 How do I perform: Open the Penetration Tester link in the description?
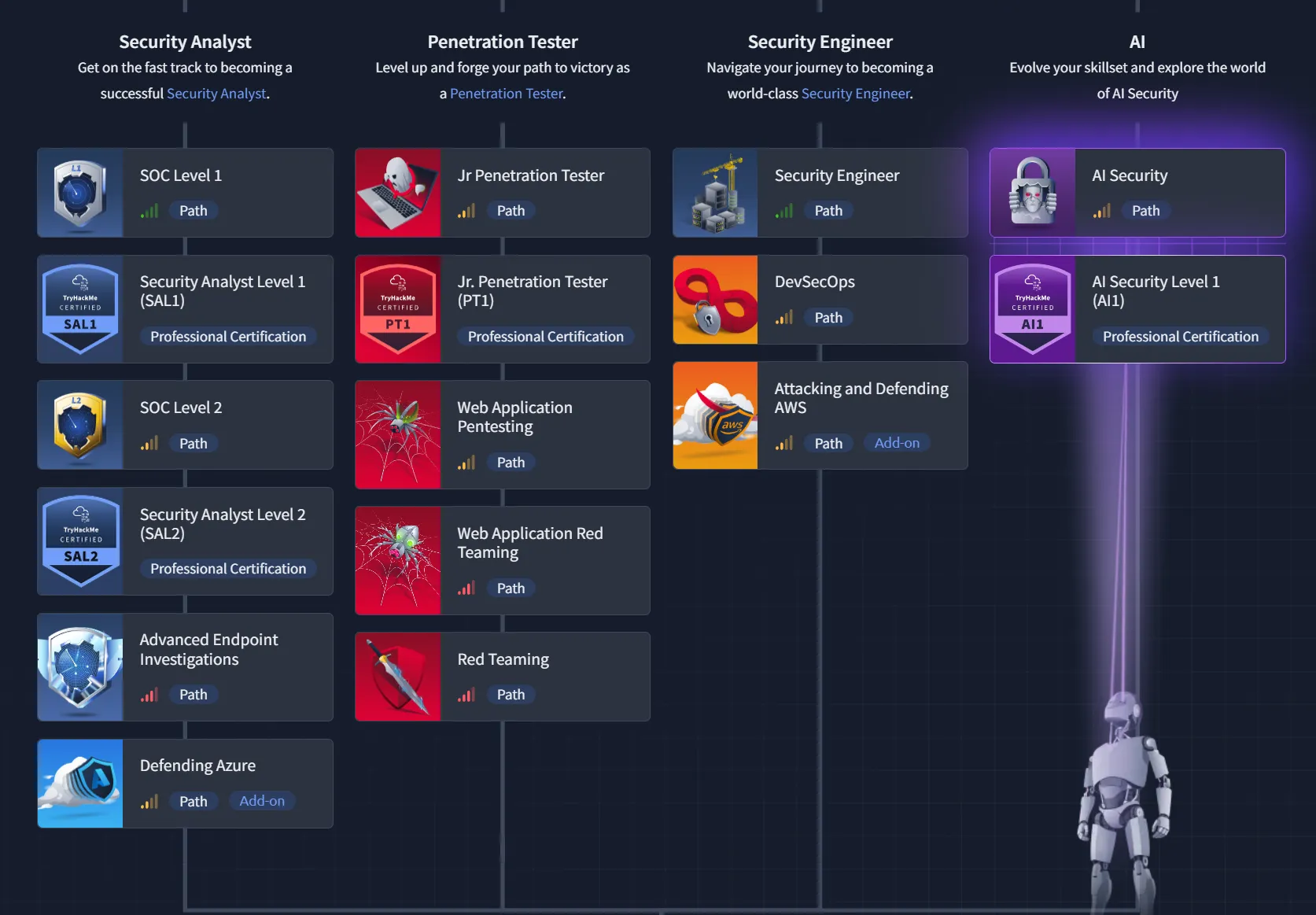(x=507, y=94)
